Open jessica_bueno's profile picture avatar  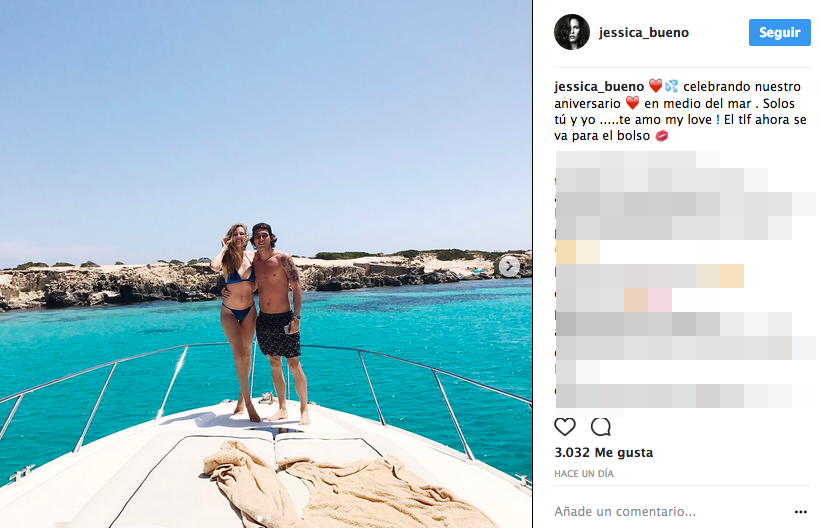[572, 32]
